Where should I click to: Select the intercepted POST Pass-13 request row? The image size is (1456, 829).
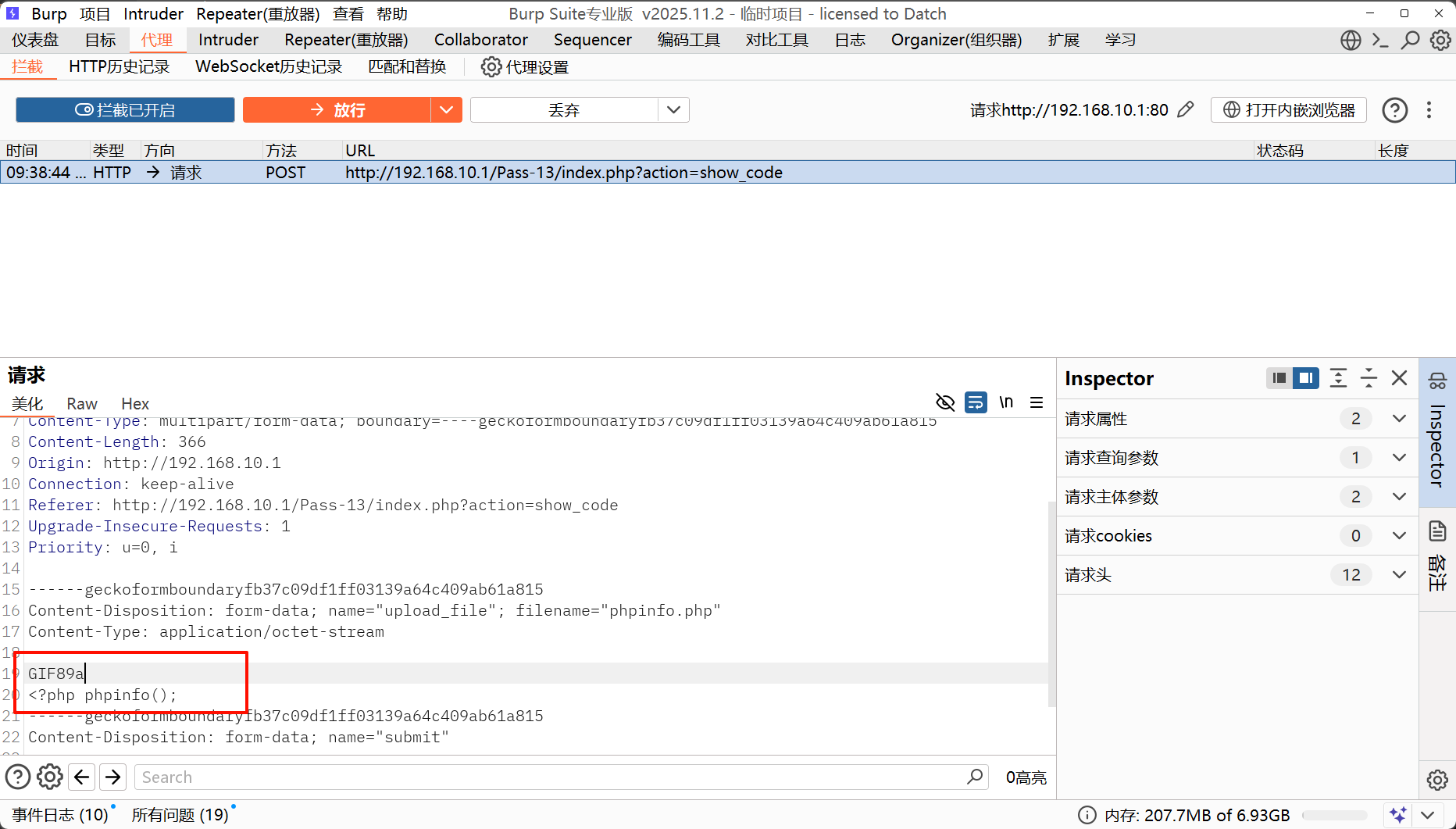pos(728,173)
